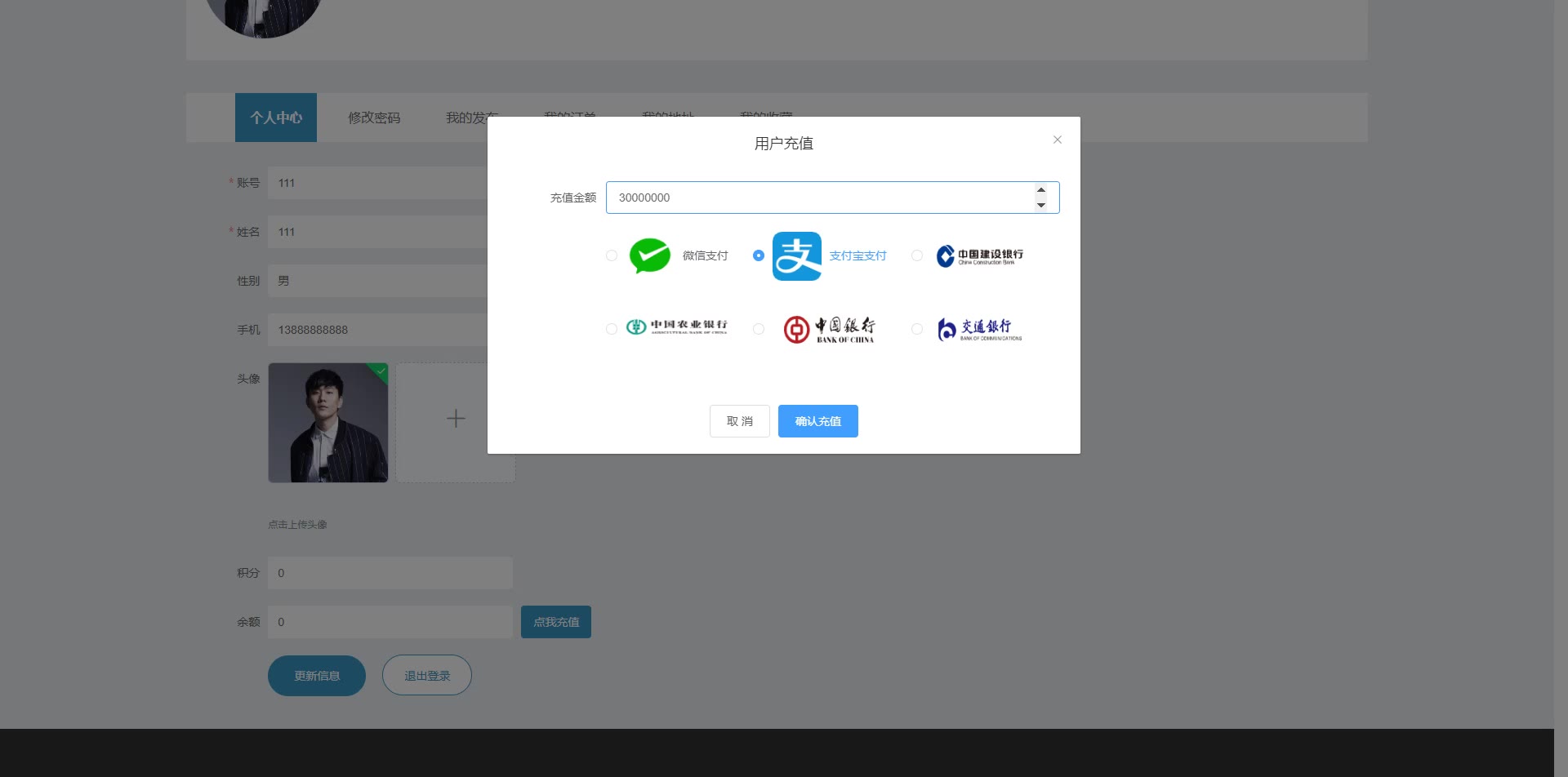Close the 用户充值 dialog with the X
The image size is (1568, 777).
pyautogui.click(x=1058, y=140)
